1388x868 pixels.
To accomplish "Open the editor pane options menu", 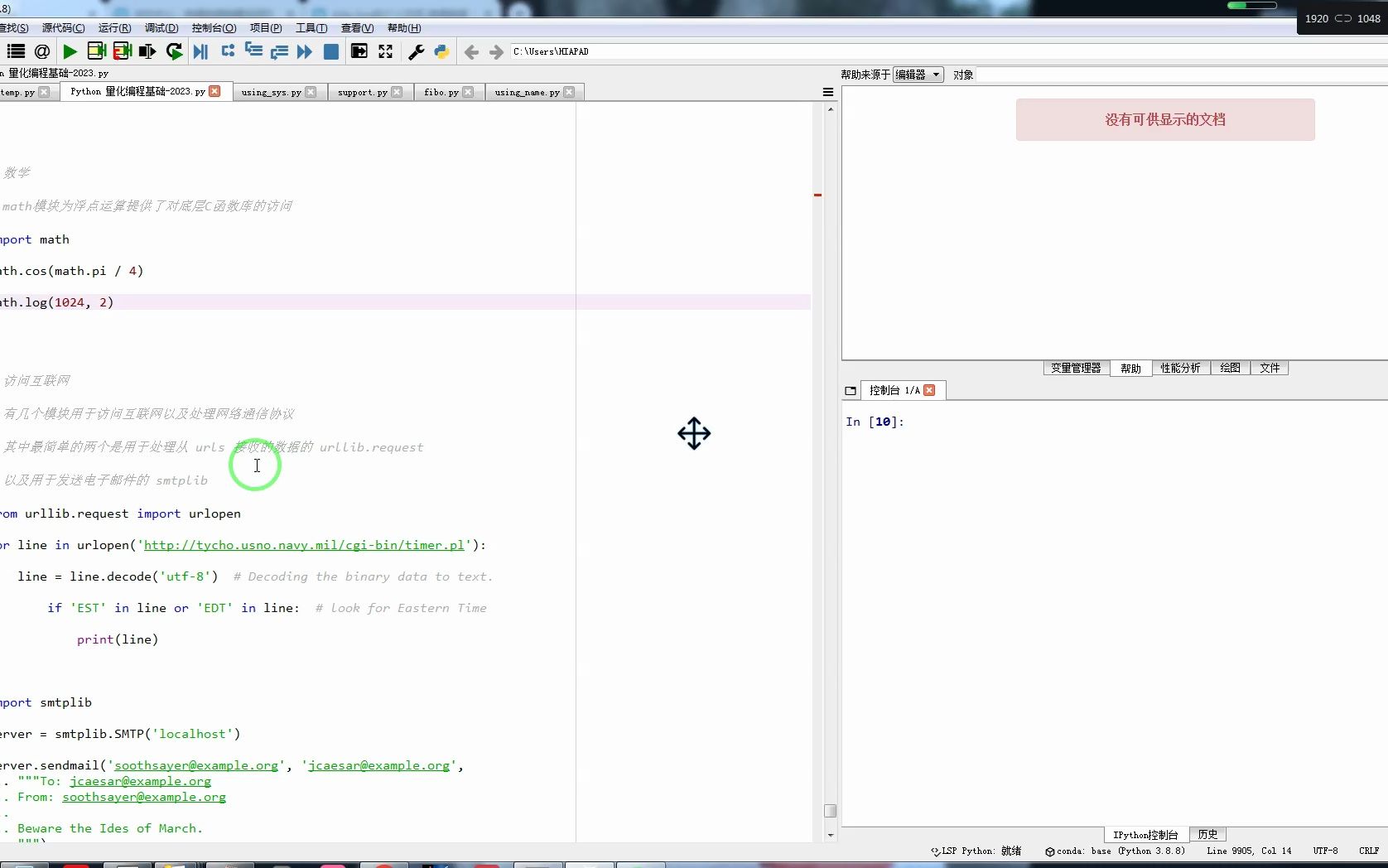I will pos(828,92).
